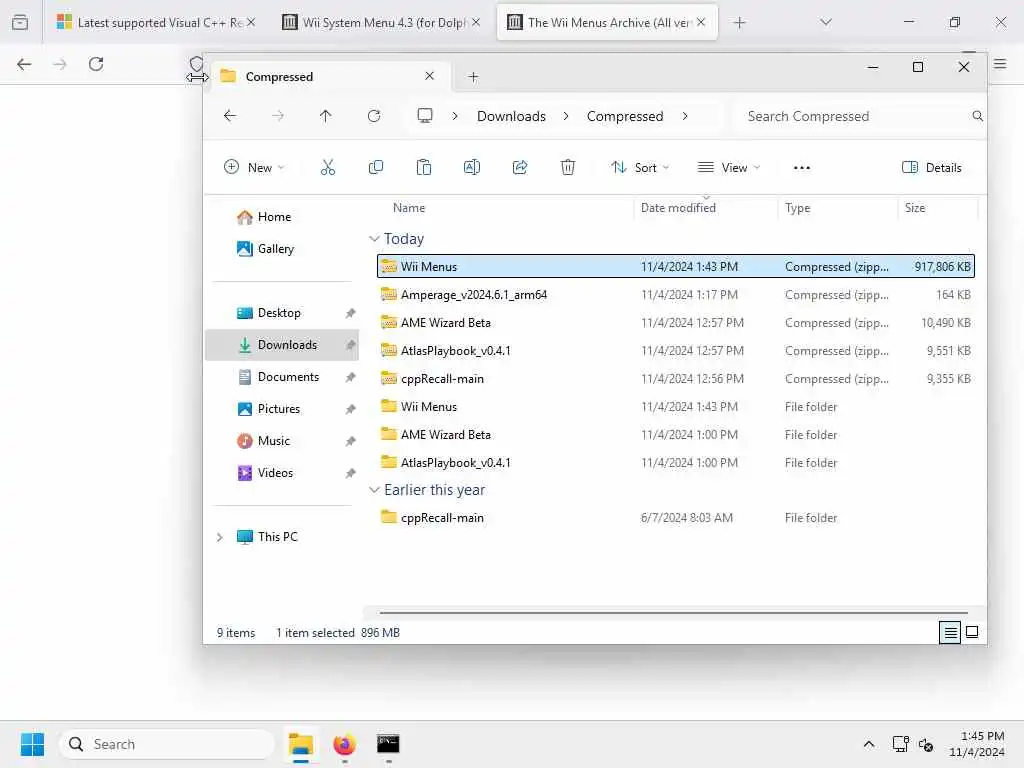Unpin Pictures from Quick access
1024x768 pixels.
pos(351,409)
